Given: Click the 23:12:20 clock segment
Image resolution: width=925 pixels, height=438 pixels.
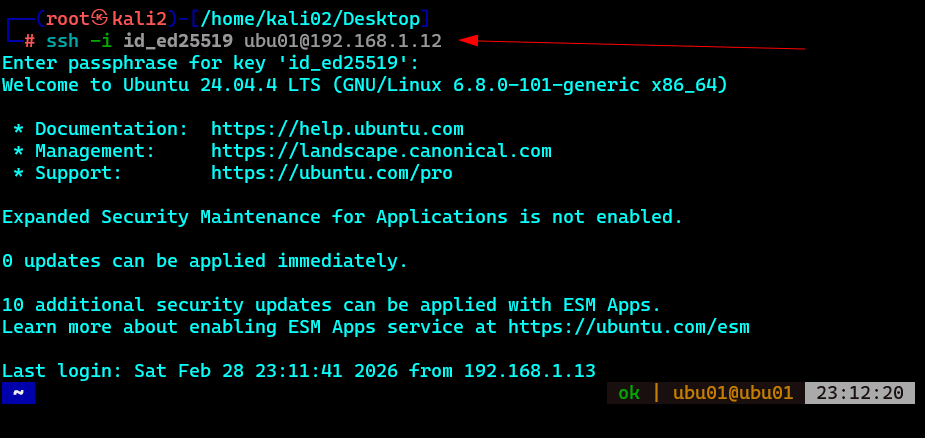Looking at the screenshot, I should (859, 393).
